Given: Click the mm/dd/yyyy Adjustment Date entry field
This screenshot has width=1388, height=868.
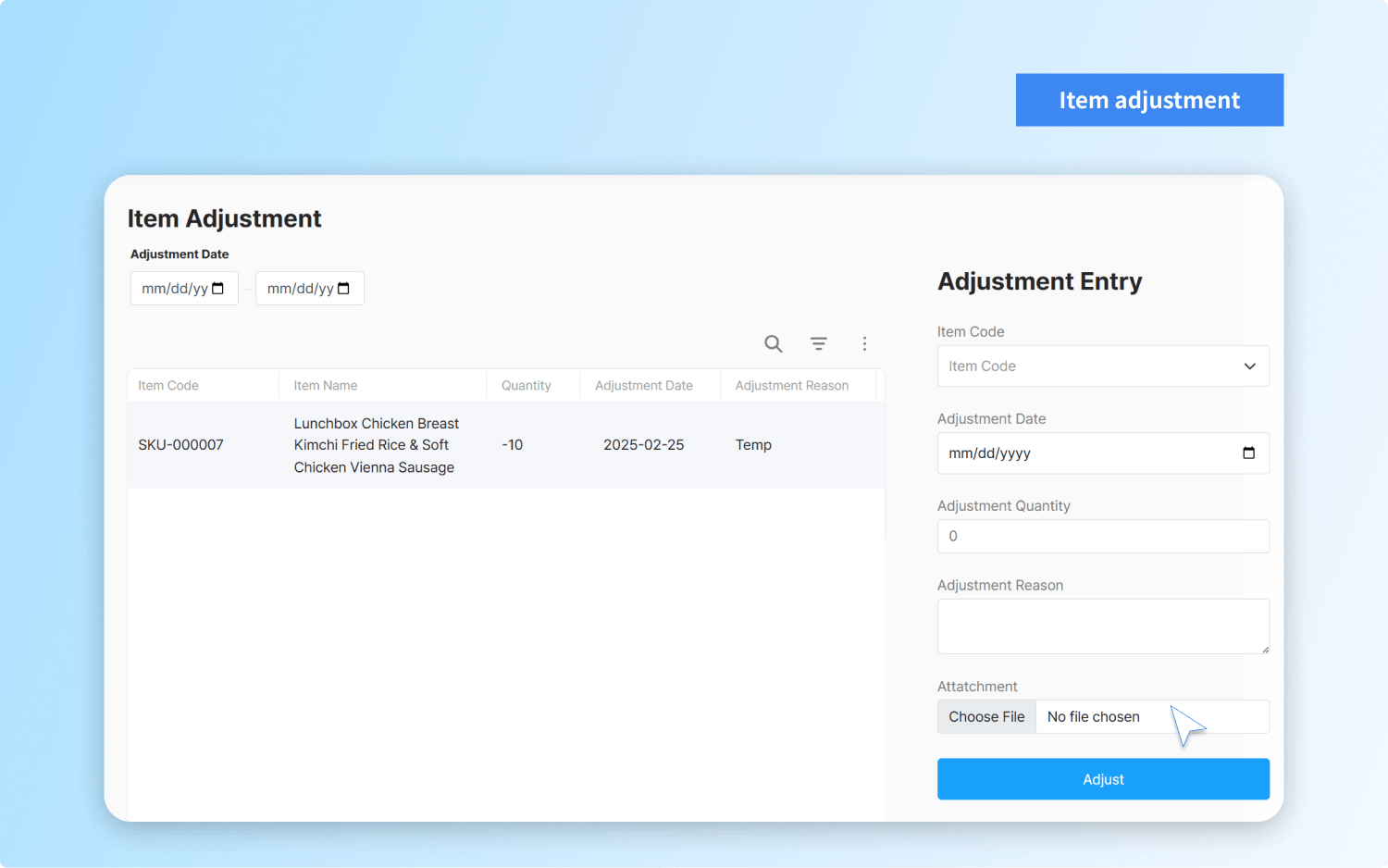Looking at the screenshot, I should click(1103, 453).
